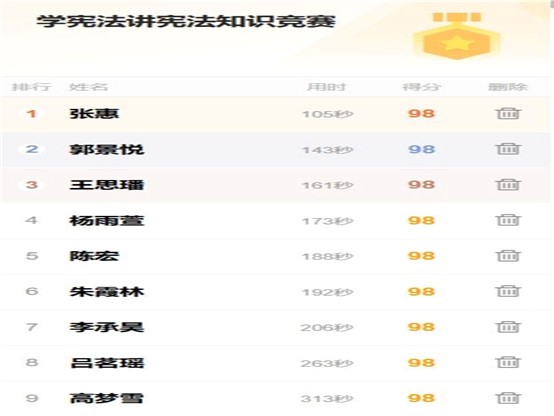This screenshot has width=554, height=416.
Task: Click the name 高梦雪
Action: tap(107, 398)
